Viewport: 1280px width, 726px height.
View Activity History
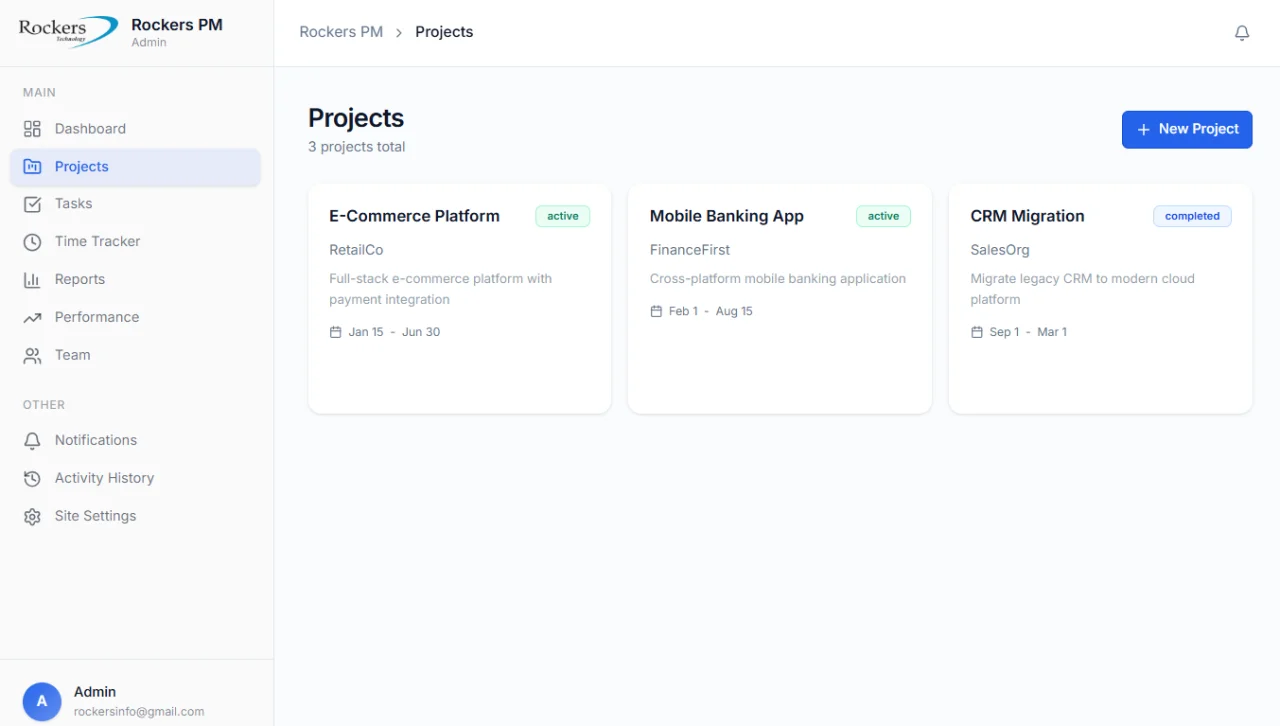coord(135,479)
